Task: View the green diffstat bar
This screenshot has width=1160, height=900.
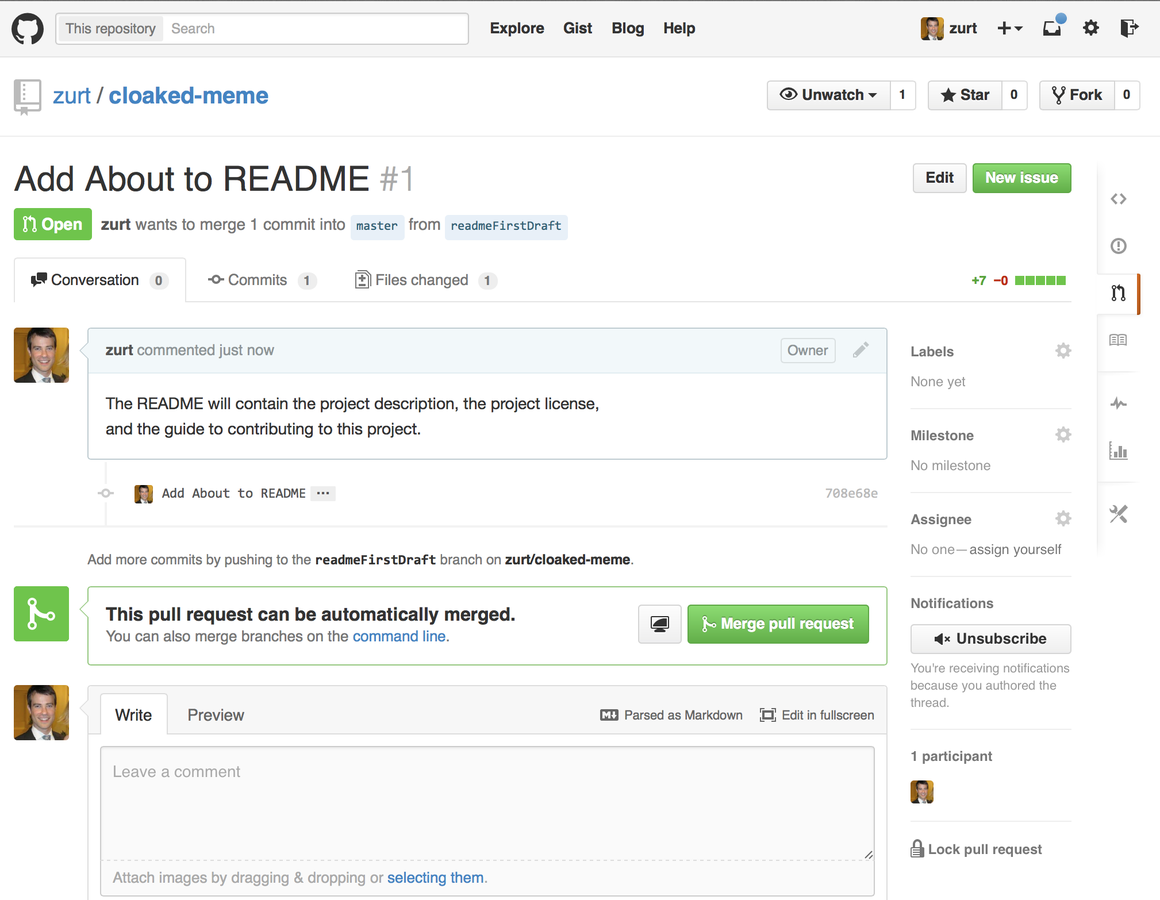Action: [x=1040, y=280]
